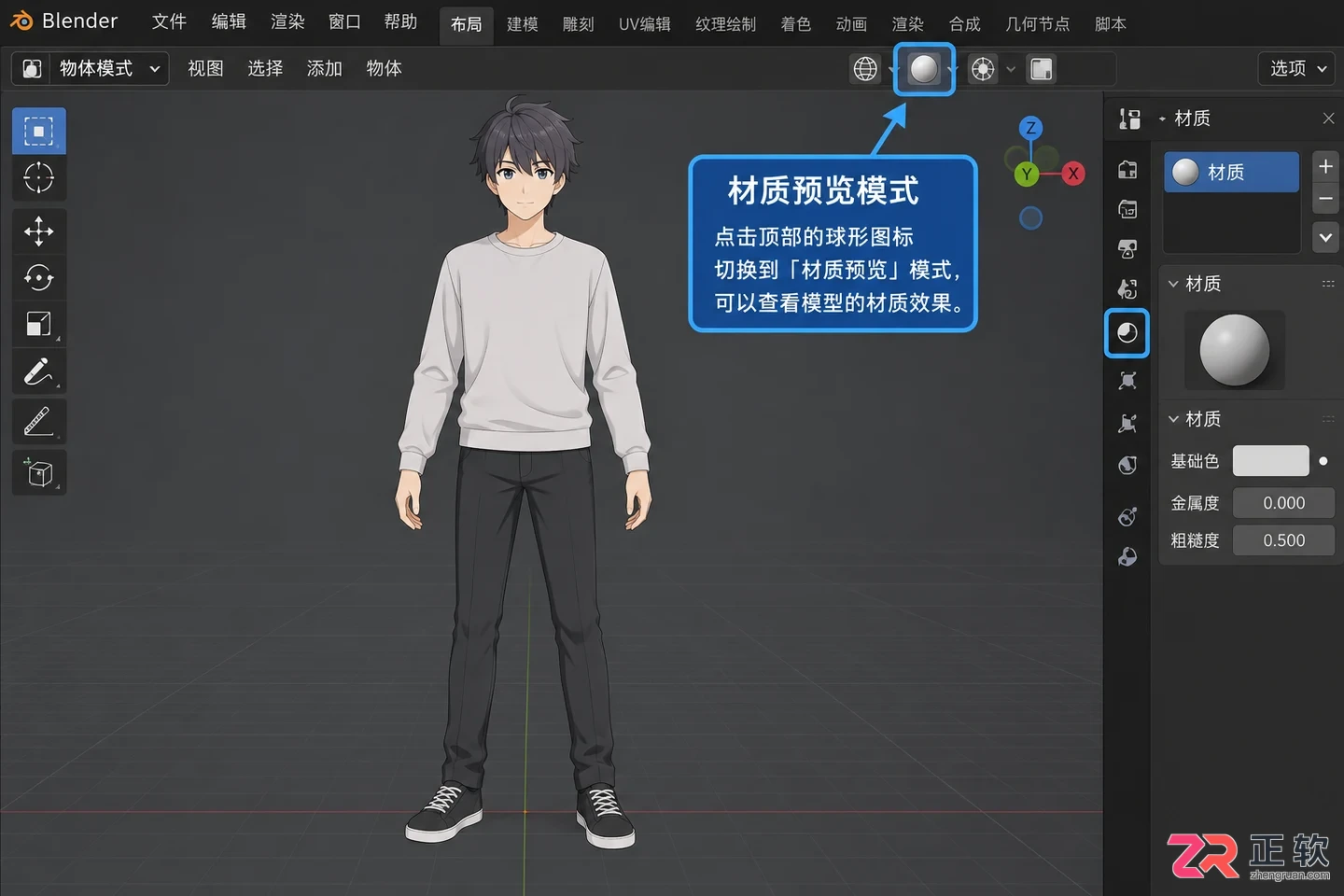Click the red X axis on the gizmo
This screenshot has width=1344, height=896.
pos(1073,174)
